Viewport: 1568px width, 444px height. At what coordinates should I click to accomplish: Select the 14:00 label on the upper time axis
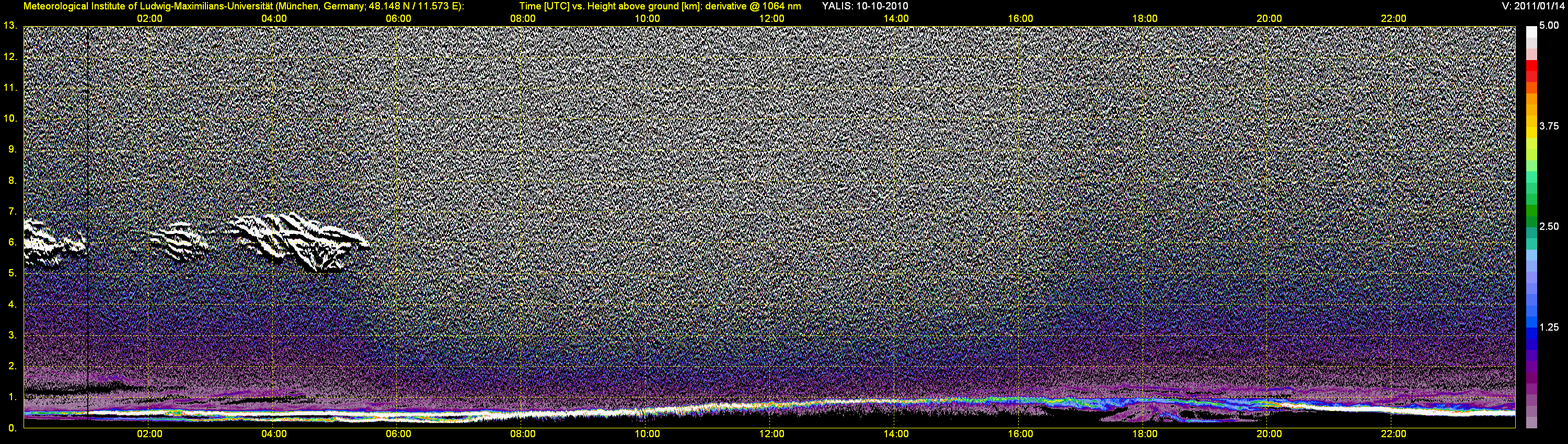(x=896, y=19)
